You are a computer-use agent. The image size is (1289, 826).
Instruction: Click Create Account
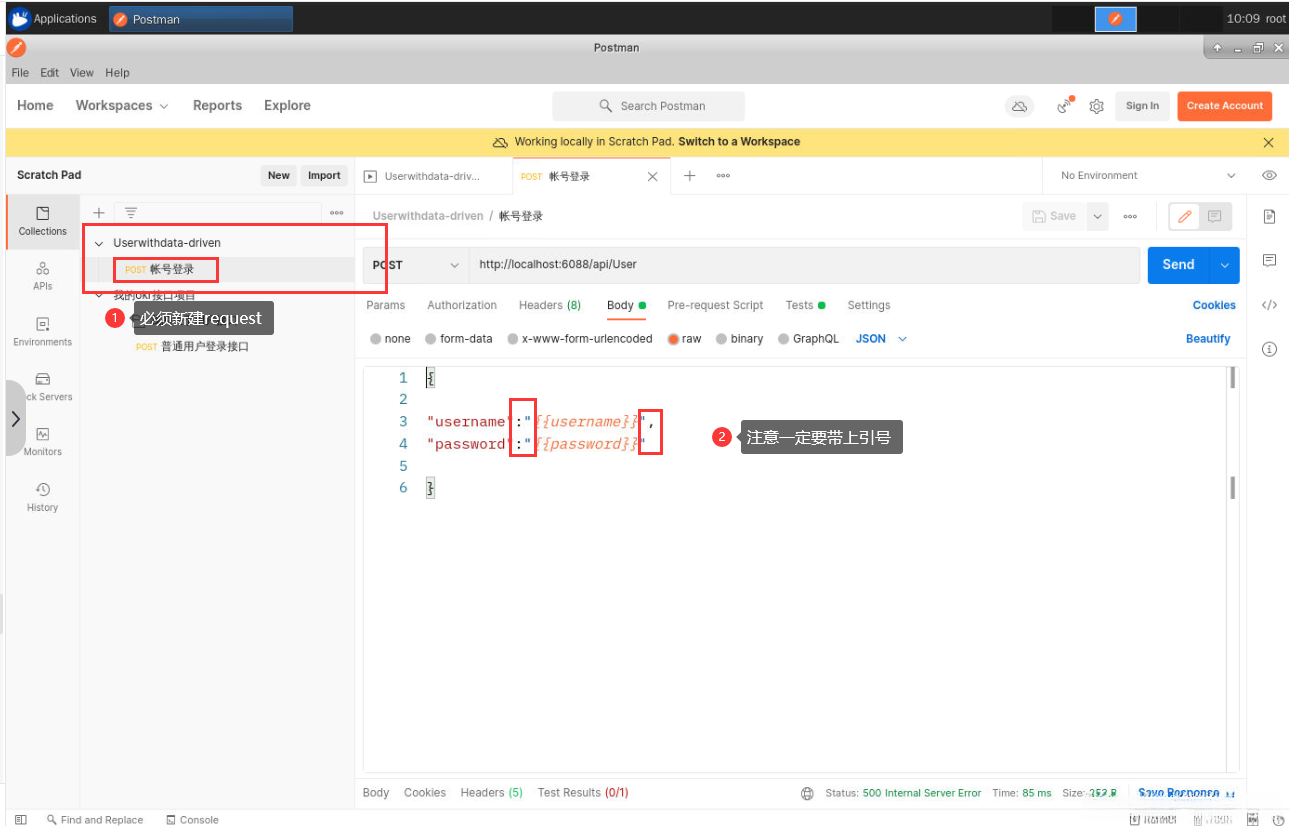pos(1225,106)
